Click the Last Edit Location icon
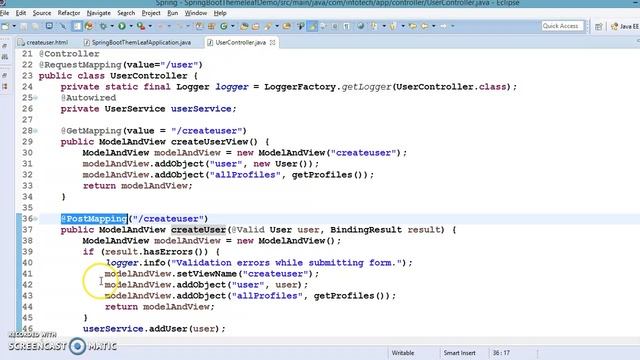Viewport: 640px width, 360px height. tap(412, 26)
